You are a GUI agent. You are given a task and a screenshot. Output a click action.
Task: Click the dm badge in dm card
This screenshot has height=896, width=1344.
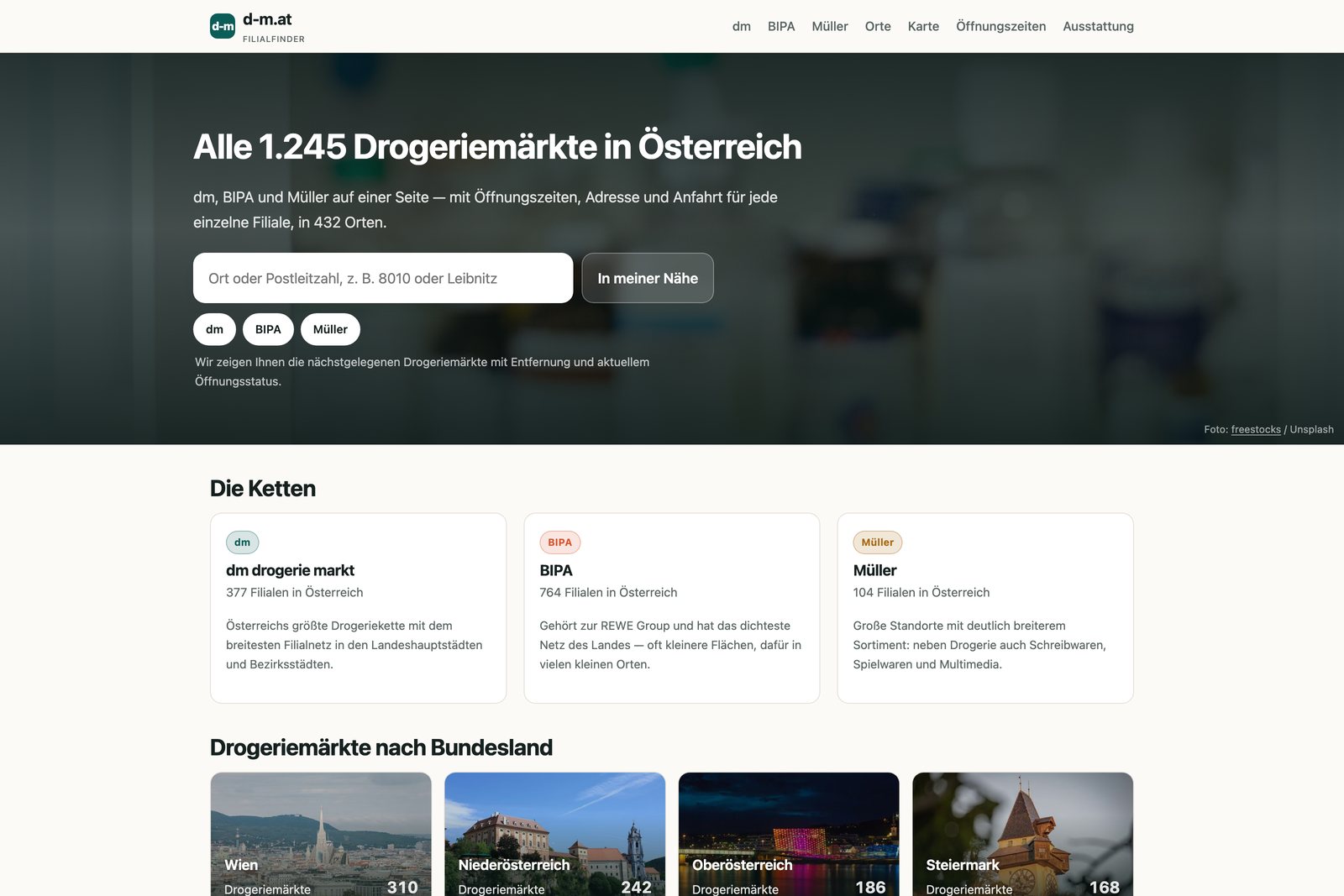243,542
